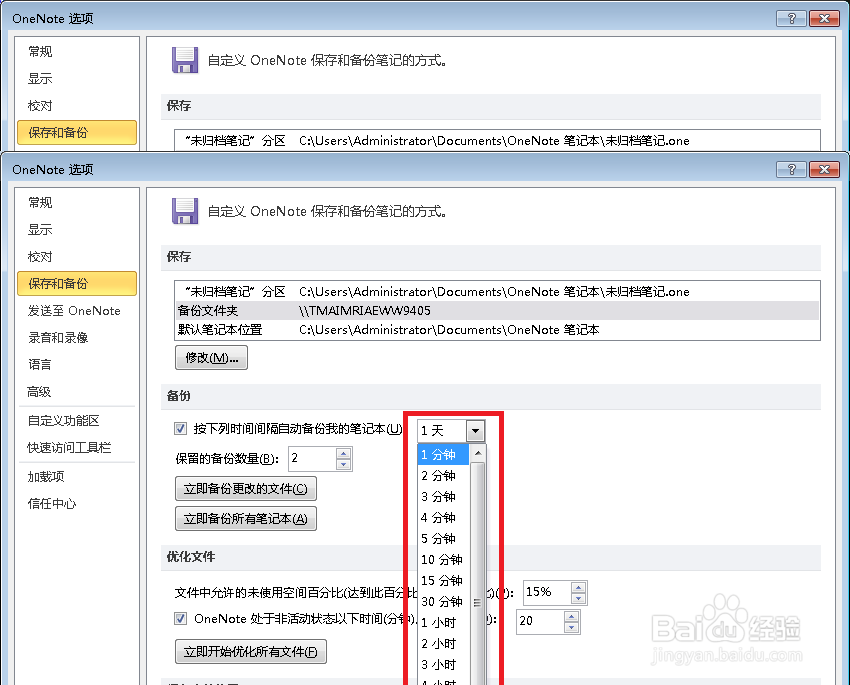Click the floppy disk save icon in front dialog
This screenshot has width=850, height=685.
(185, 211)
